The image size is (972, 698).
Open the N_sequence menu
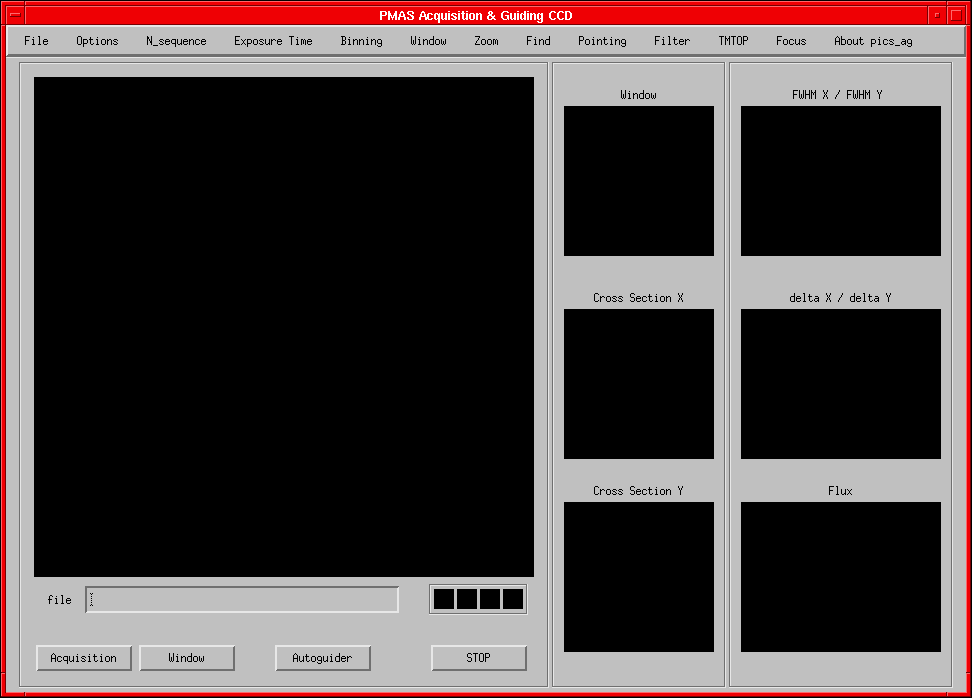point(176,41)
